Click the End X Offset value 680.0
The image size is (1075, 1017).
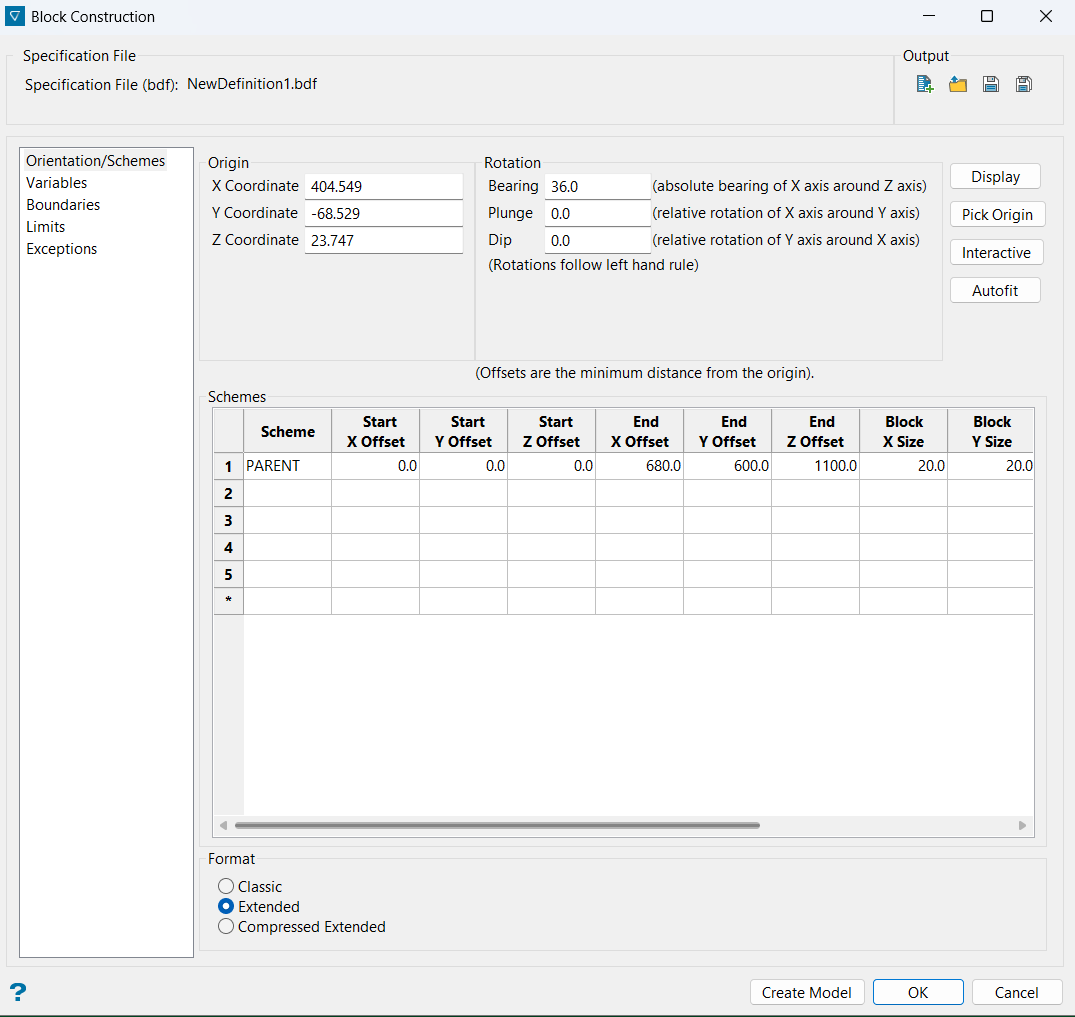(640, 466)
